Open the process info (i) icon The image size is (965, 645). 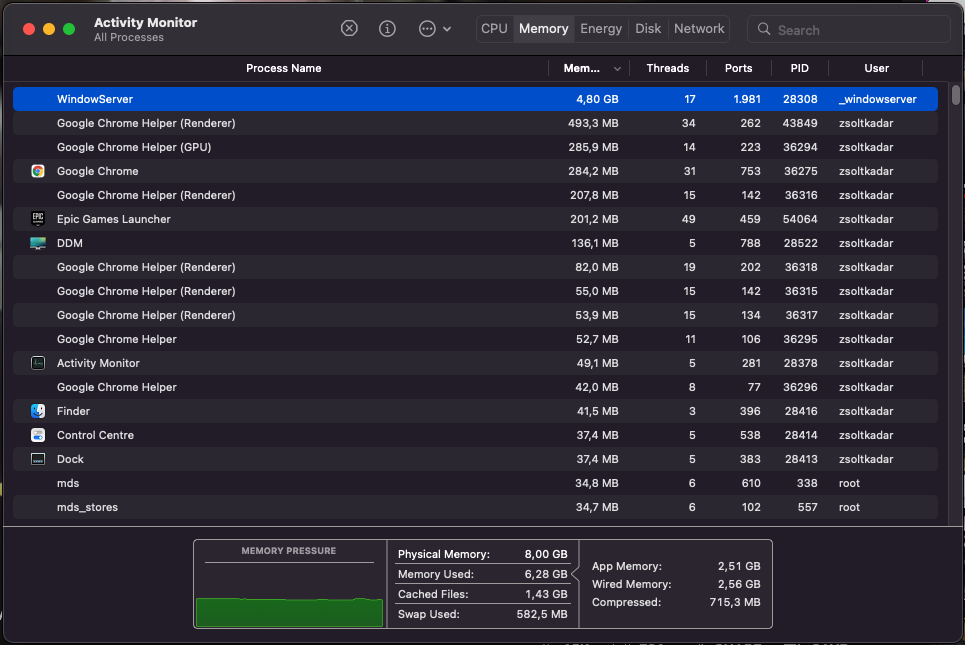[x=387, y=28]
